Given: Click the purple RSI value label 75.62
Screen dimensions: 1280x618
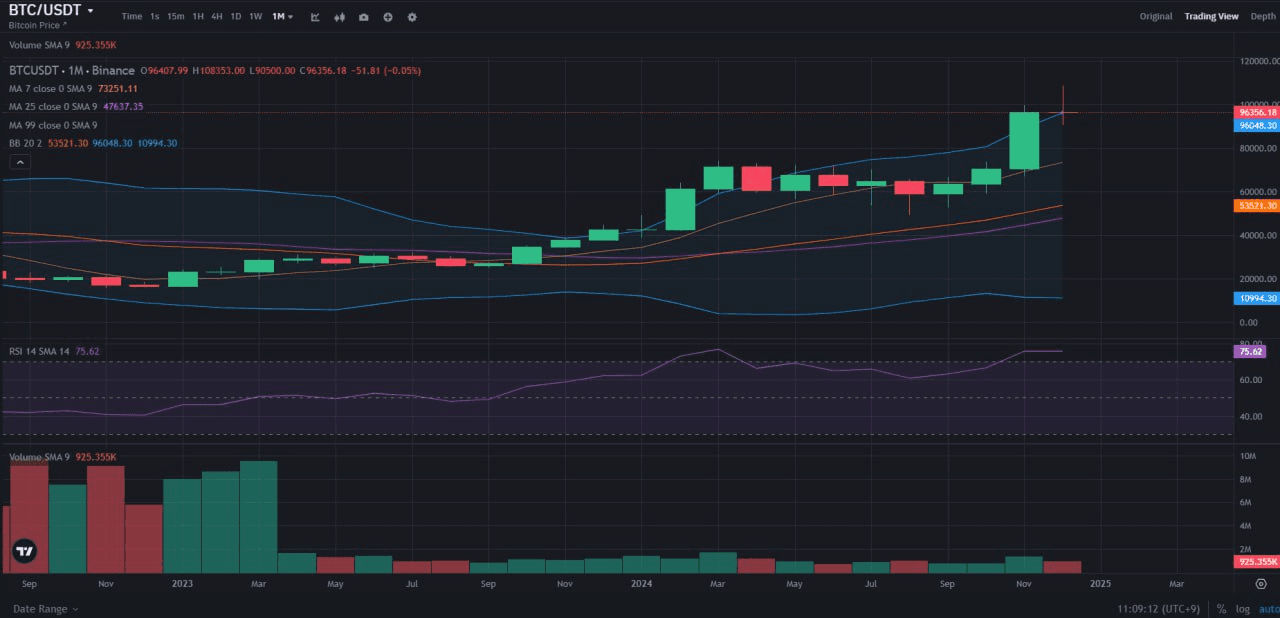Looking at the screenshot, I should pyautogui.click(x=1251, y=351).
